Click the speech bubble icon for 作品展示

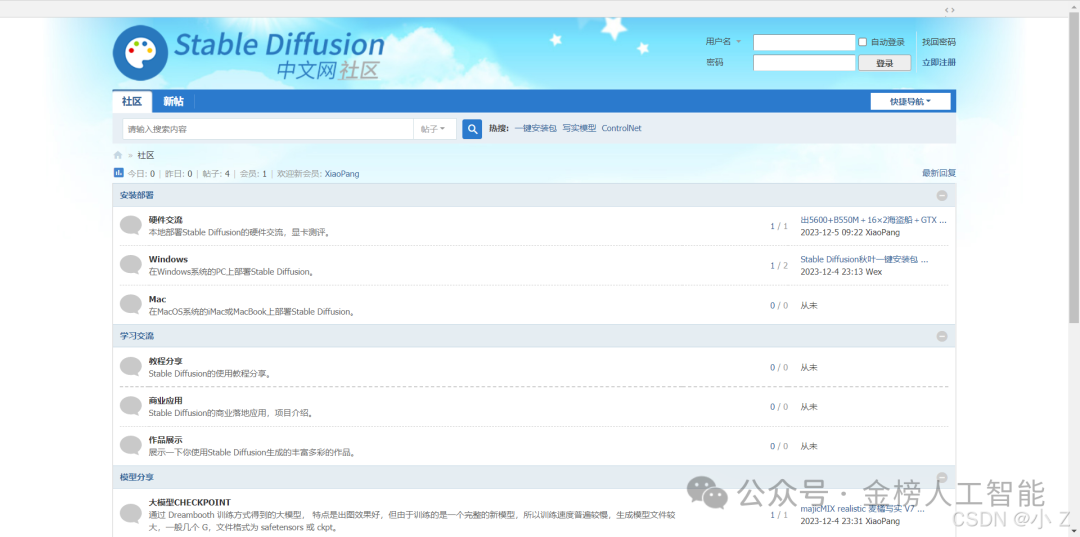tap(131, 445)
